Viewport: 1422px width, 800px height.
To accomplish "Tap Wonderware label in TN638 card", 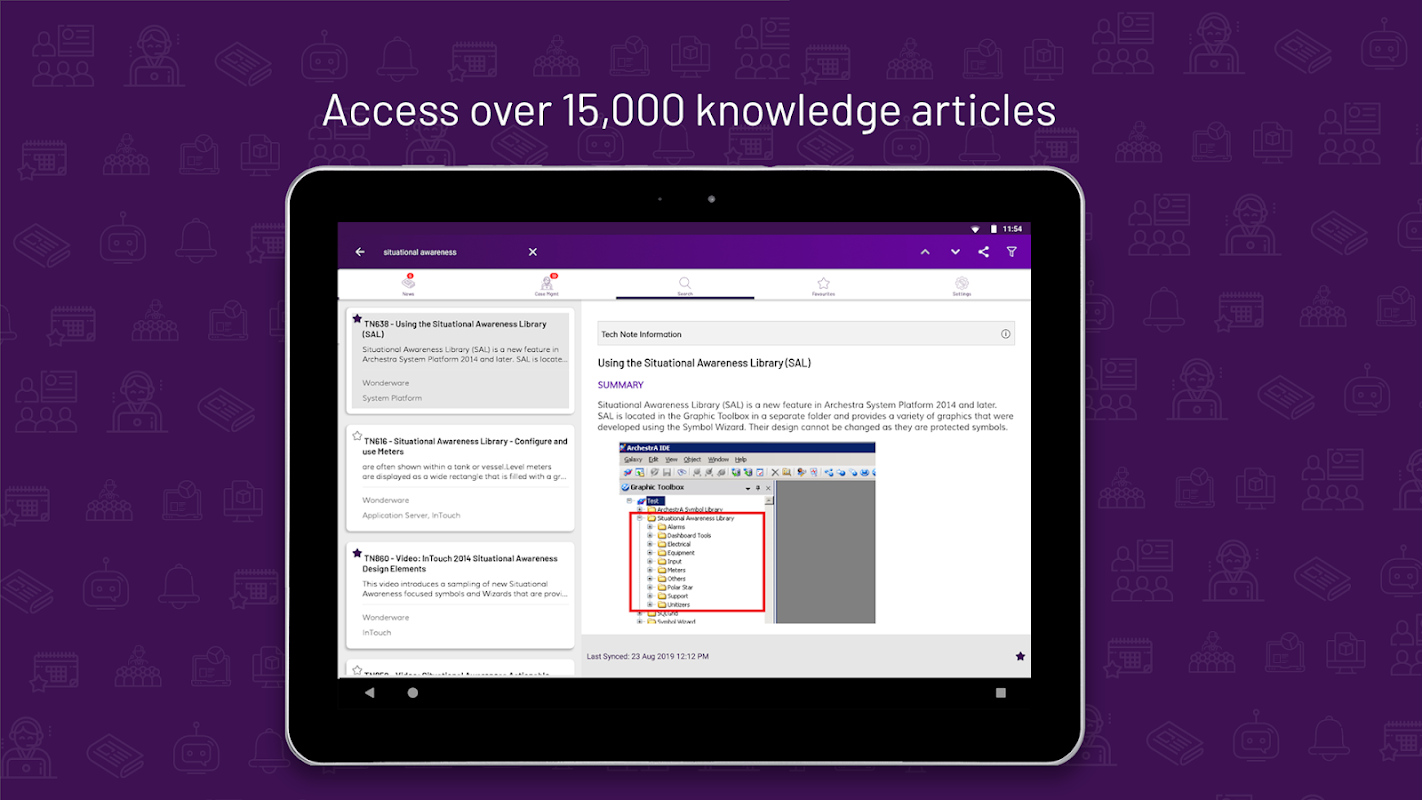I will [386, 382].
